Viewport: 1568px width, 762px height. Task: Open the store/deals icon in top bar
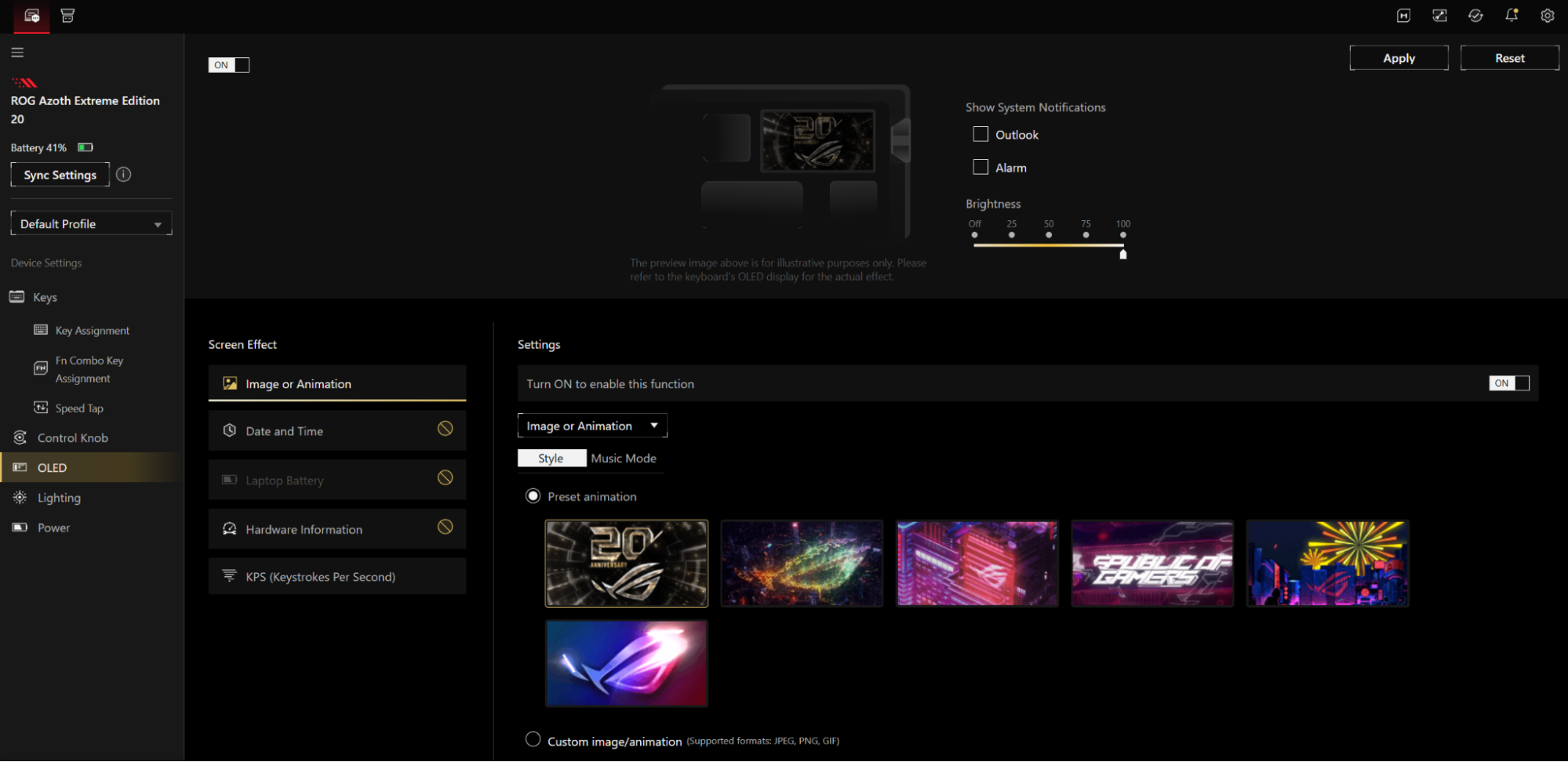coord(67,16)
